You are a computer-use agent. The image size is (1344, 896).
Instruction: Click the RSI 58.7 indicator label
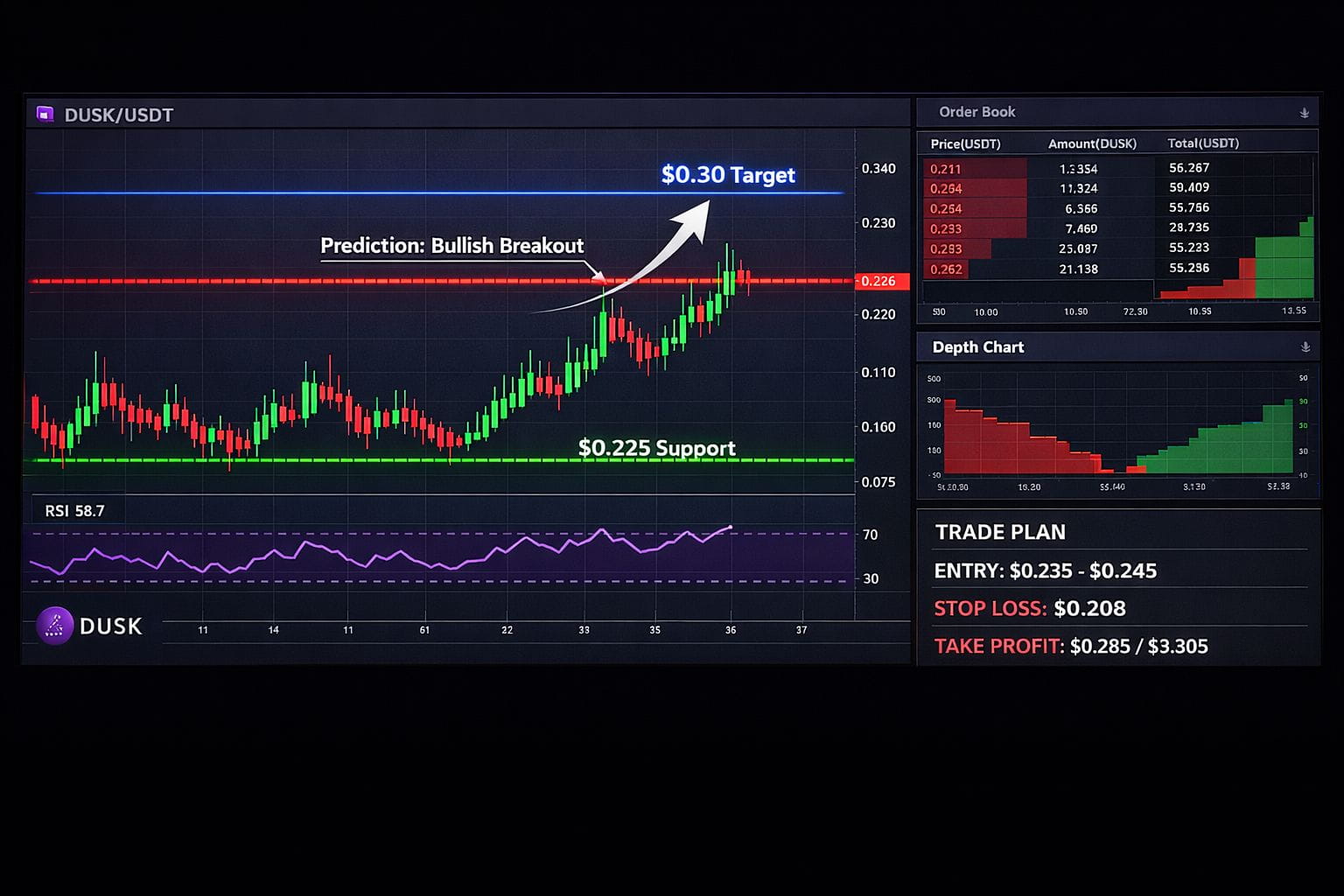point(74,511)
